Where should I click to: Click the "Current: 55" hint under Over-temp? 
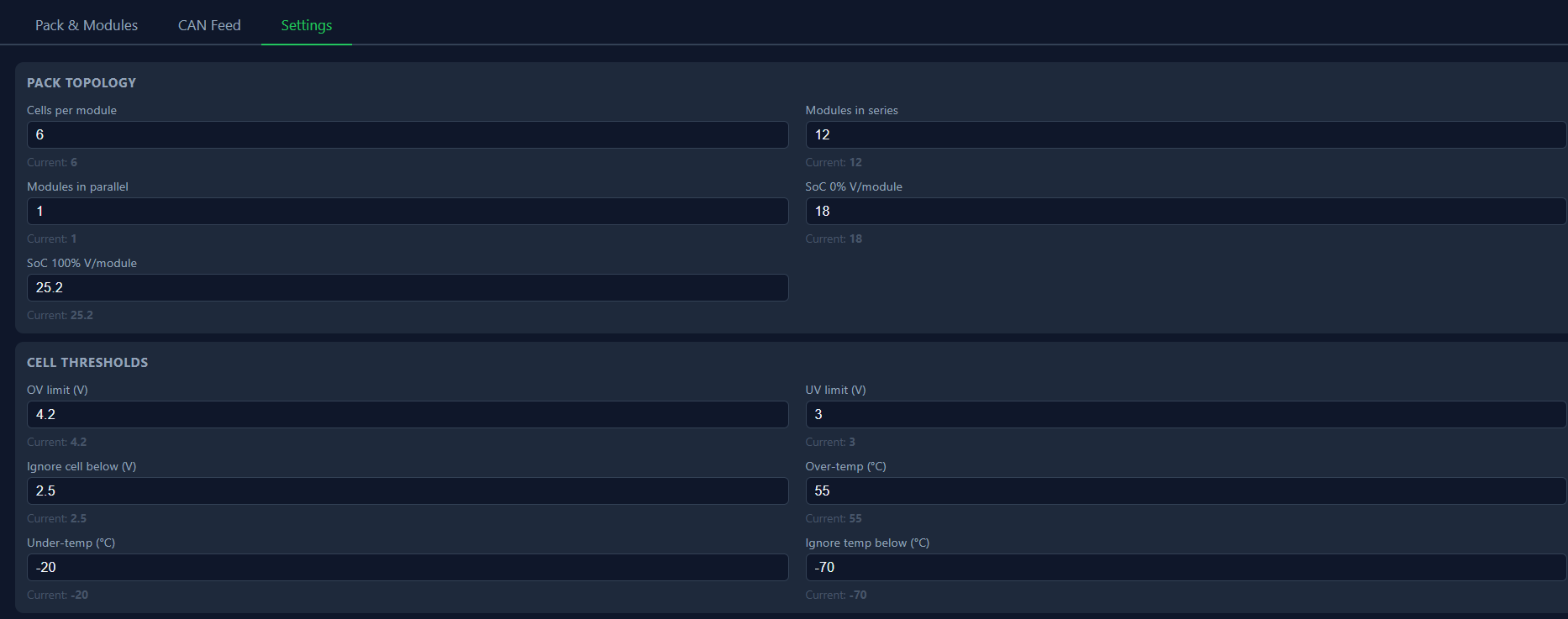[834, 518]
